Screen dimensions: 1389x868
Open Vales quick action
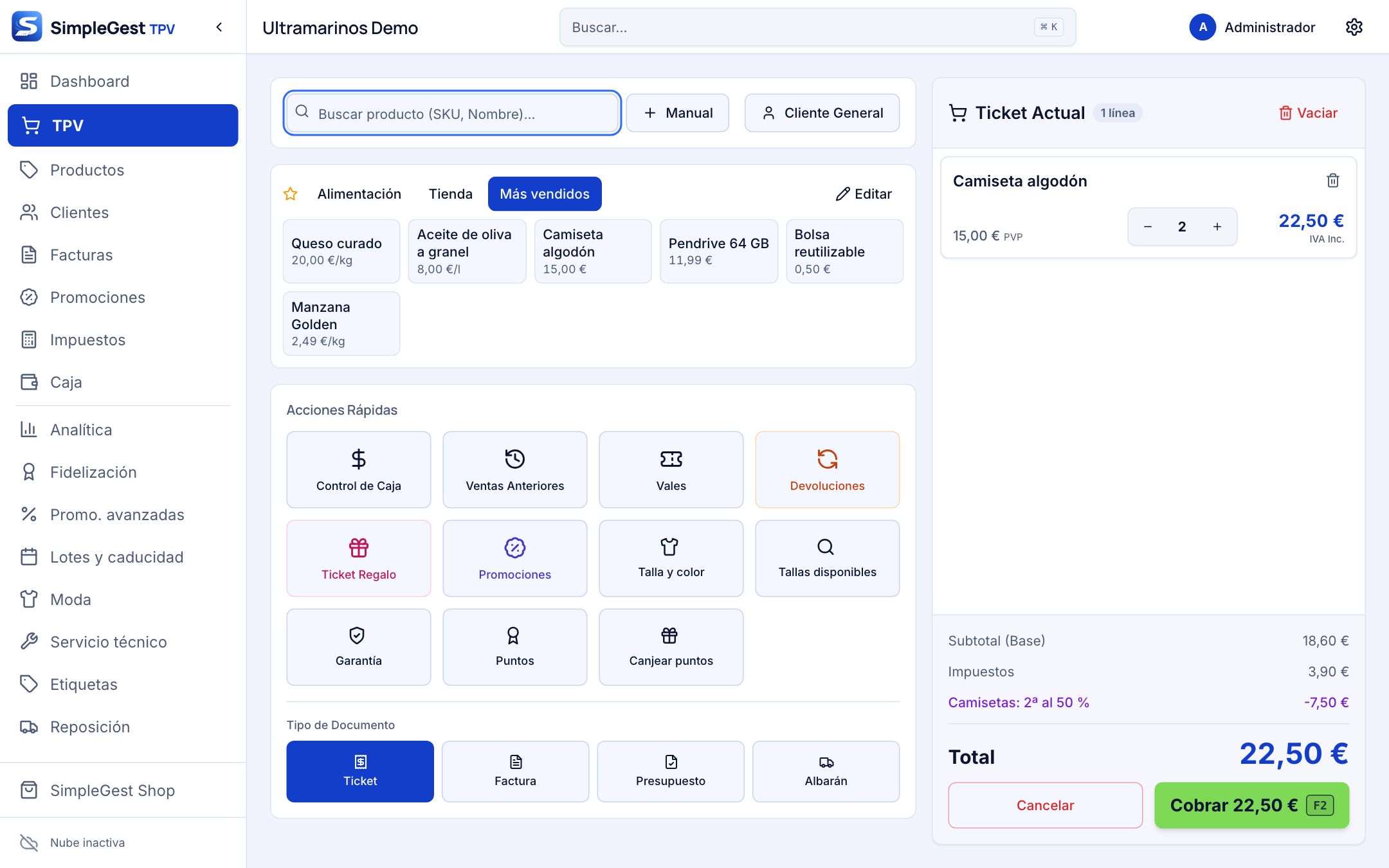(671, 469)
